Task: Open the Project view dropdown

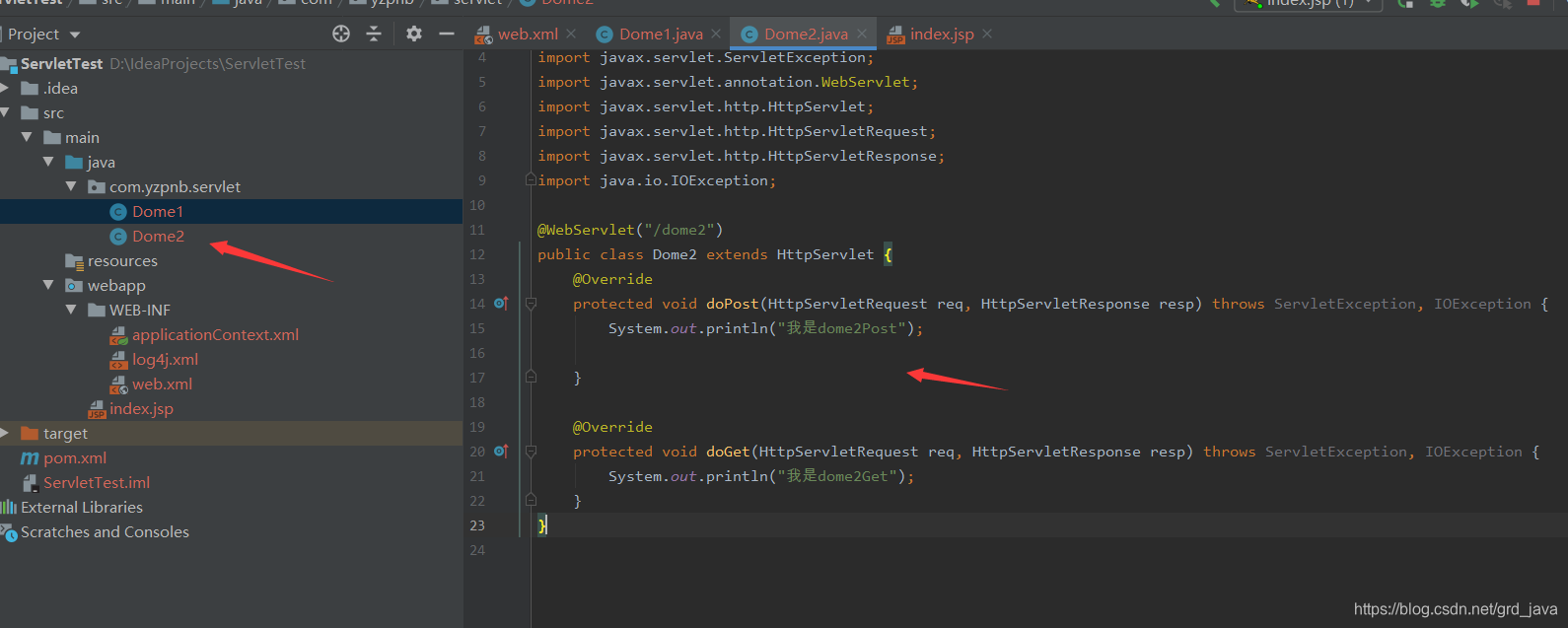Action: pyautogui.click(x=75, y=35)
